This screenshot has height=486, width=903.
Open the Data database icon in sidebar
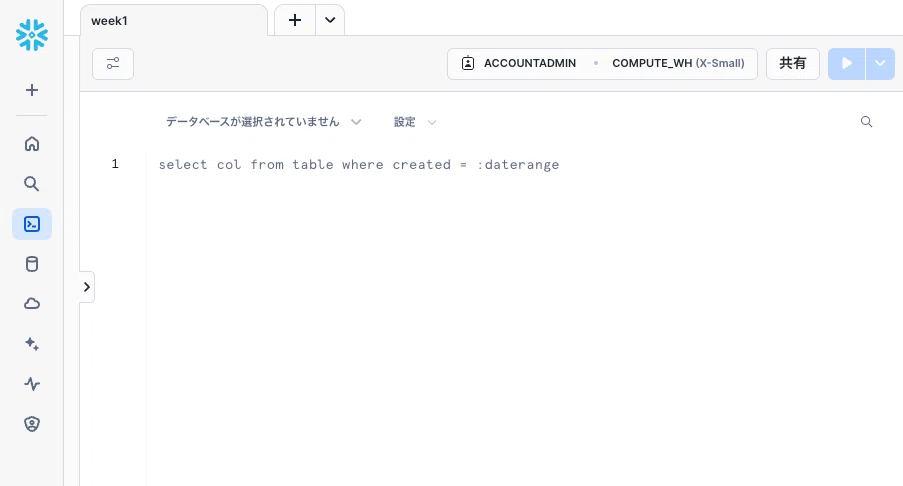(x=32, y=264)
